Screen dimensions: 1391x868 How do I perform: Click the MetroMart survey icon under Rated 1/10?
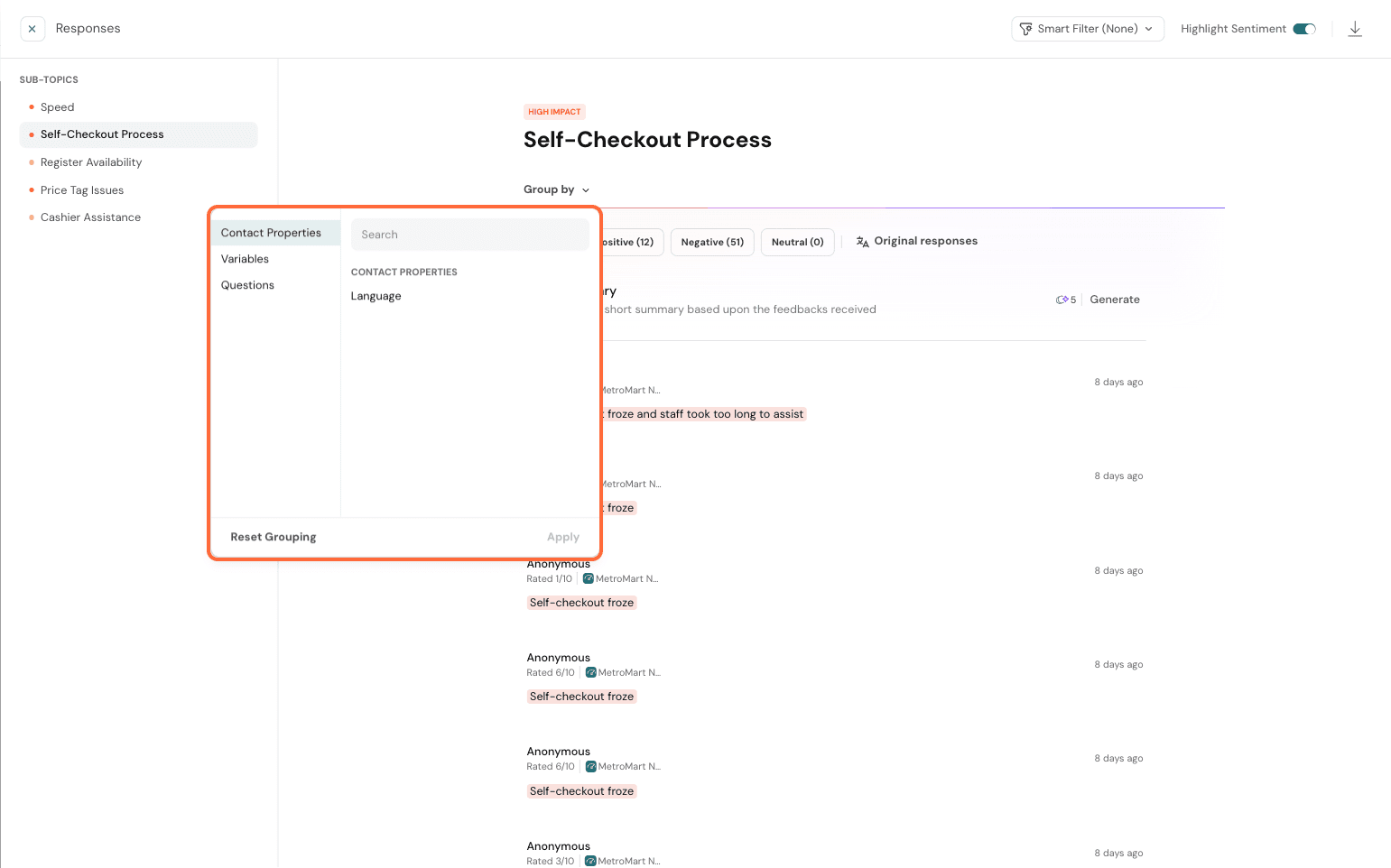589,579
